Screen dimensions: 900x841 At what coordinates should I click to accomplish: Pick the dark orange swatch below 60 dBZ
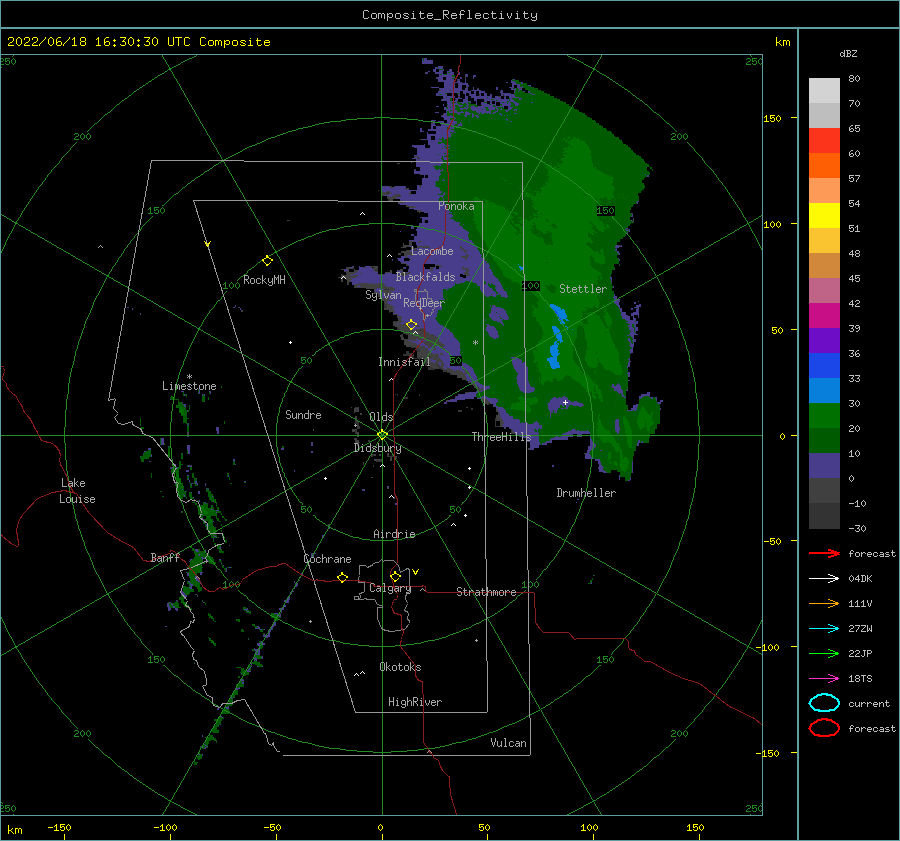coord(824,165)
